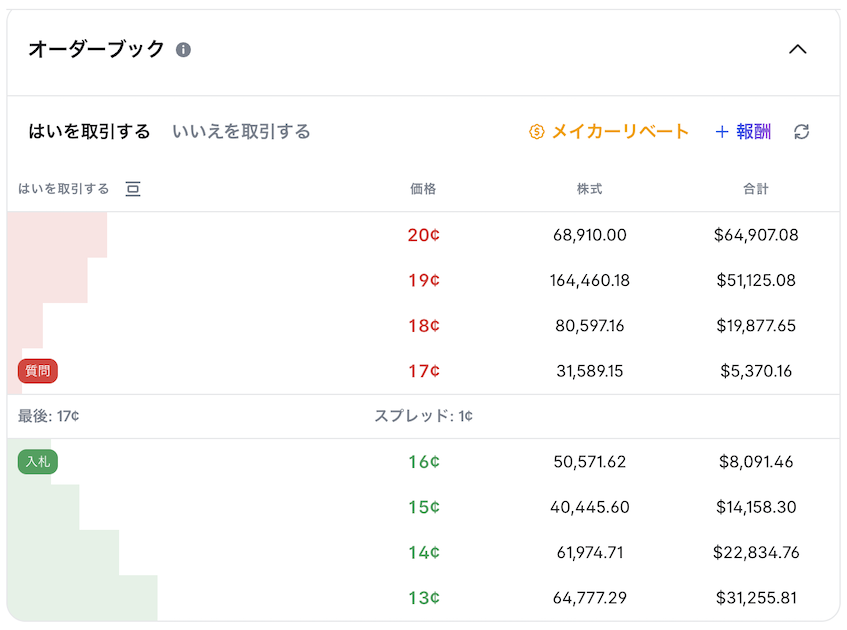Click shares value 164,460.18
This screenshot has height=630, width=847.
click(589, 280)
